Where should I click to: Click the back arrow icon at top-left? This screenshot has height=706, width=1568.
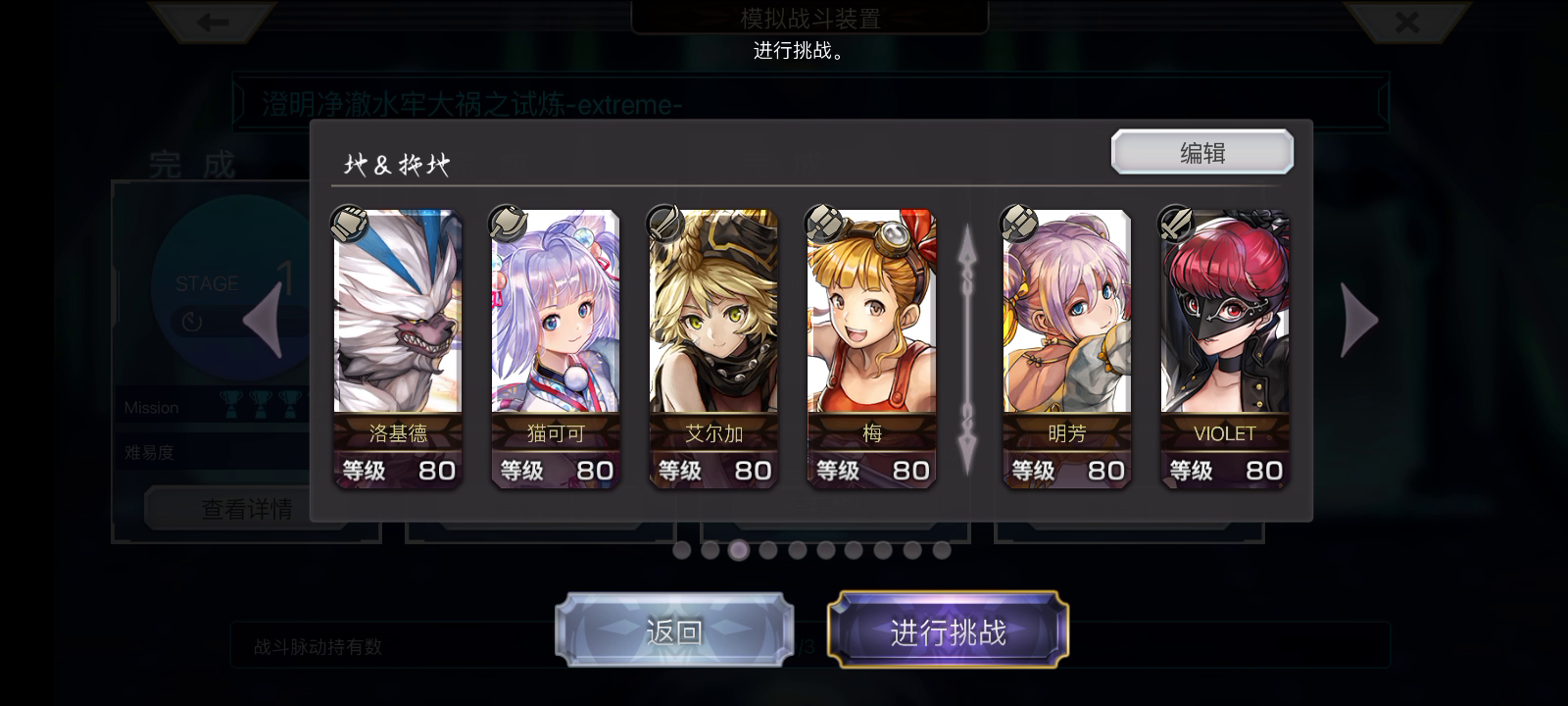[213, 22]
